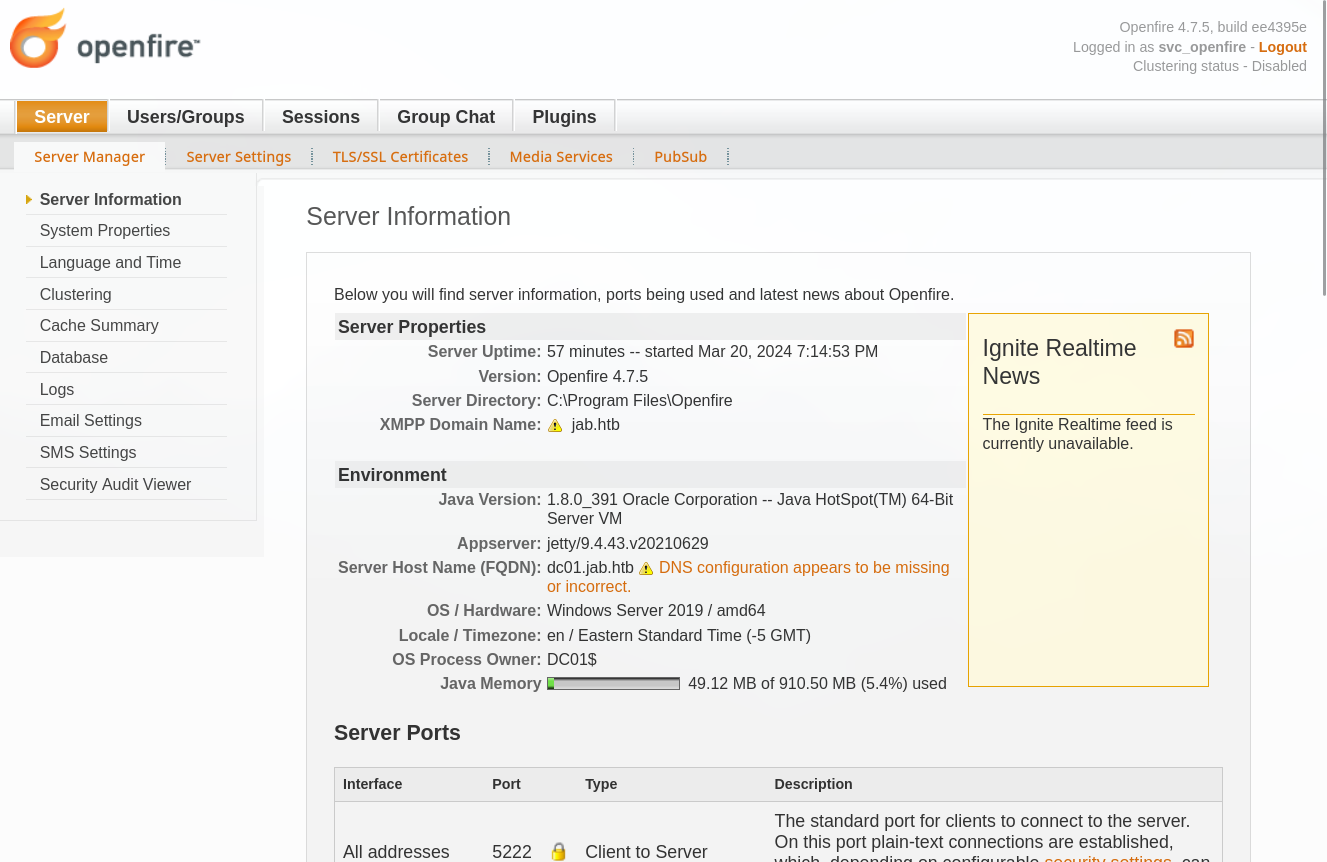Open Language and Time settings
The width and height of the screenshot is (1327, 862).
tap(110, 263)
